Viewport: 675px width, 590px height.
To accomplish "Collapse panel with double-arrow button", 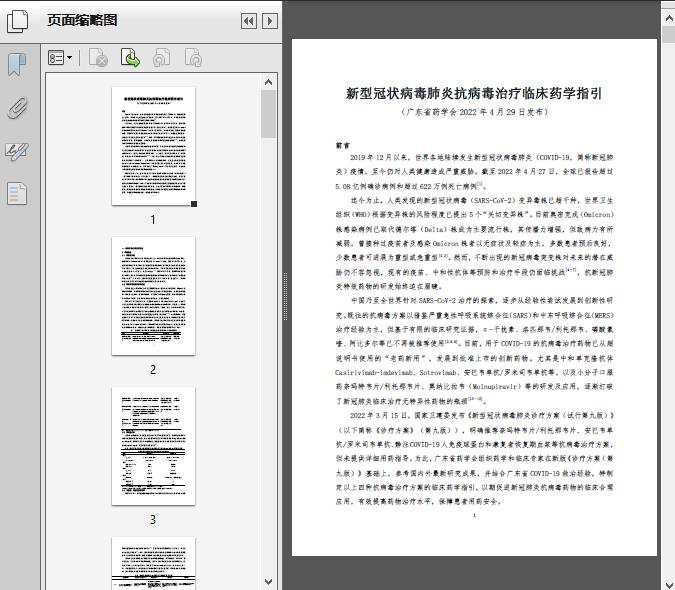I will [x=249, y=21].
